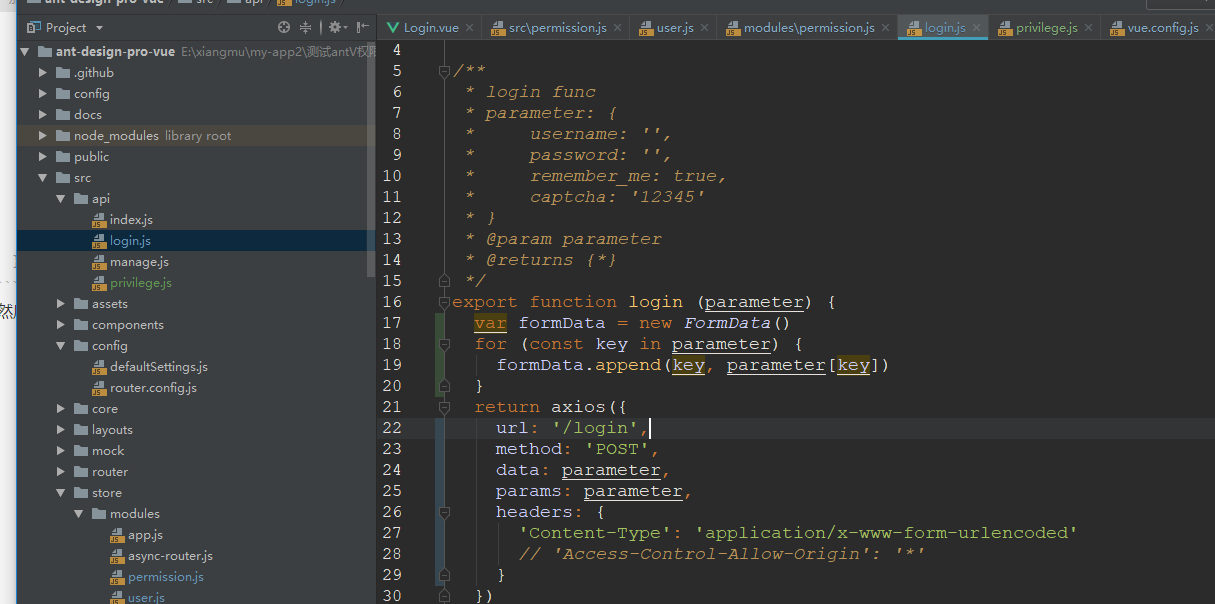Click the fold end marker at line 20
The image size is (1215, 604).
(444, 386)
